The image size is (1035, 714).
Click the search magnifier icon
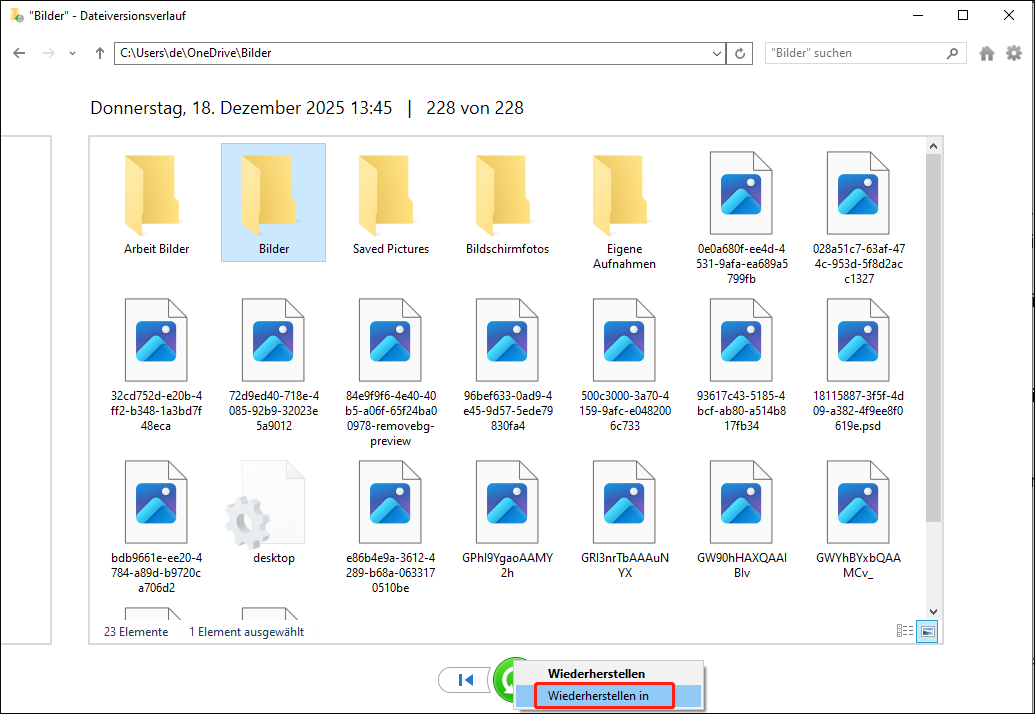(952, 53)
